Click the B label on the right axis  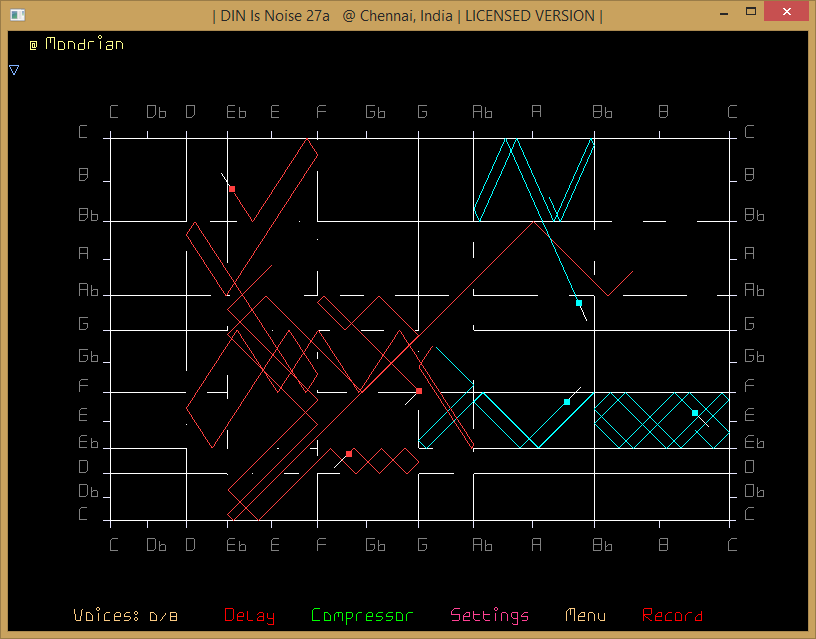(x=749, y=174)
